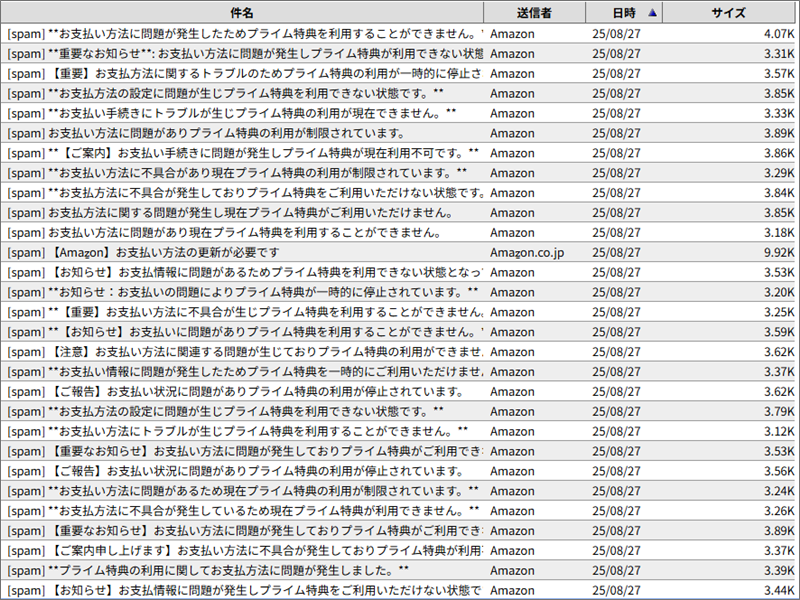Click the sender Amazon.co.jp
This screenshot has height=600, width=800.
(x=527, y=253)
